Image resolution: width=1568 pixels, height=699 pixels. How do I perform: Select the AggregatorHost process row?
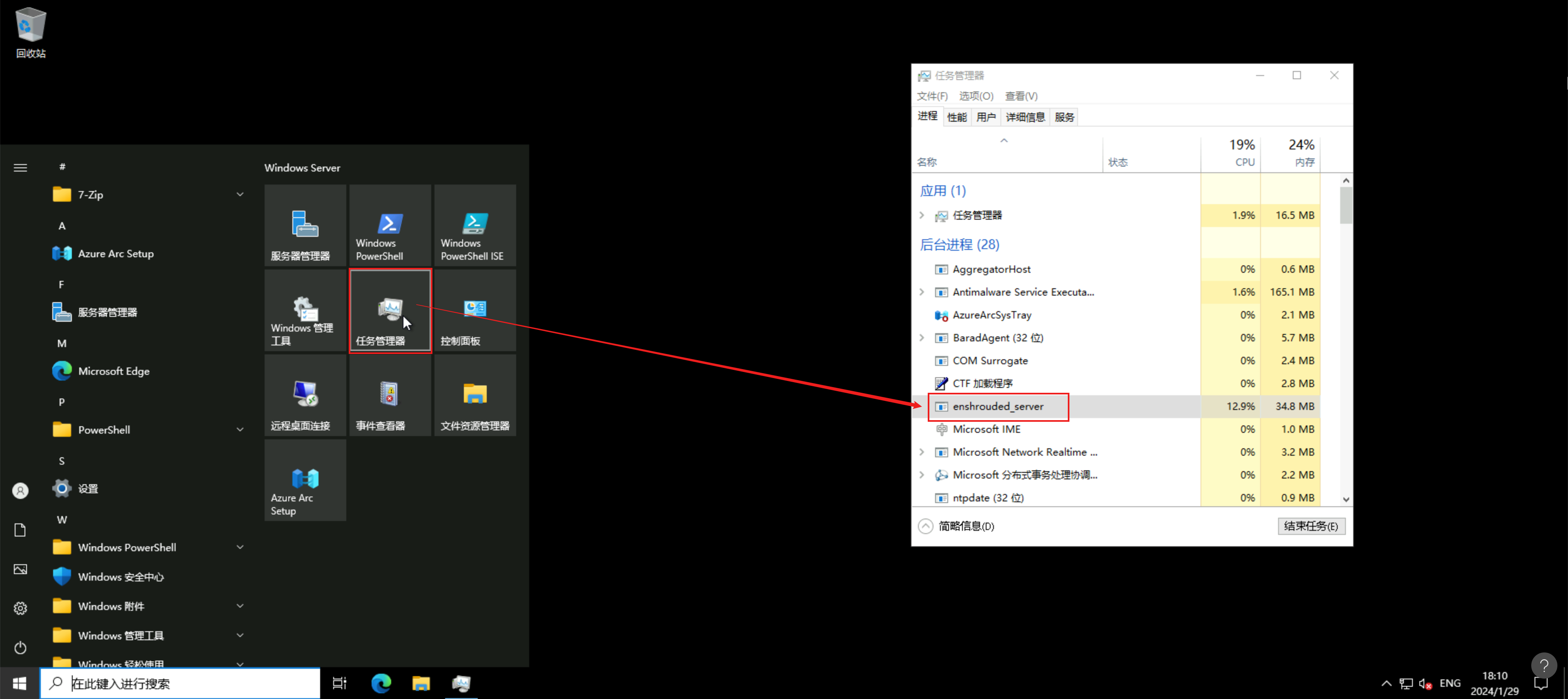coord(1116,269)
